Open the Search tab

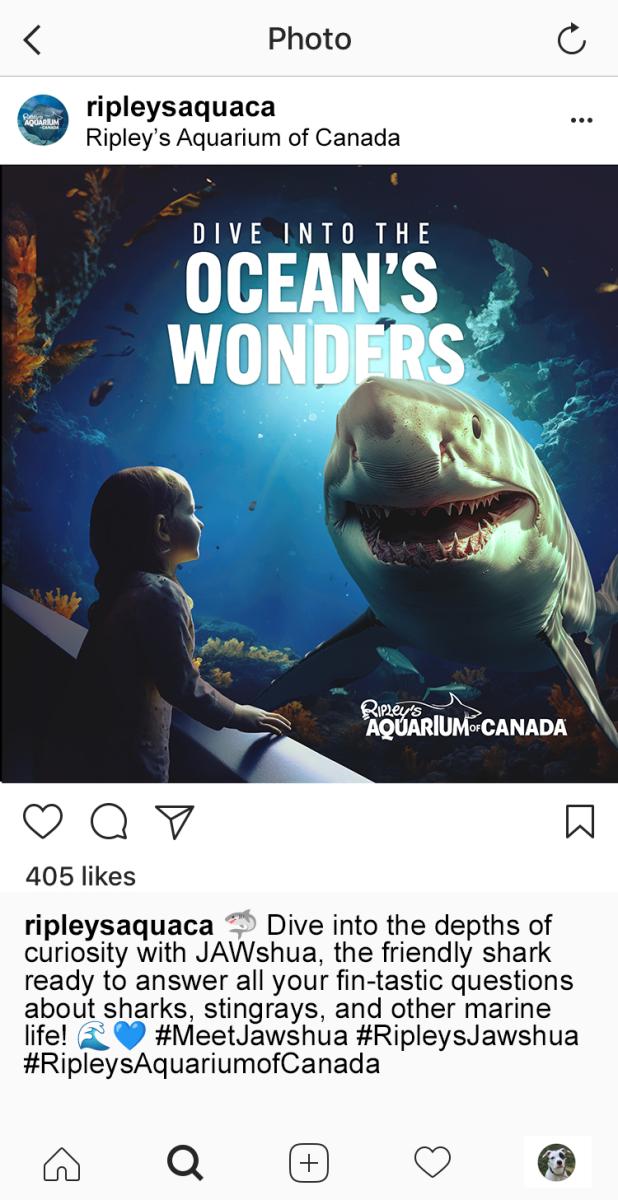pyautogui.click(x=185, y=1163)
